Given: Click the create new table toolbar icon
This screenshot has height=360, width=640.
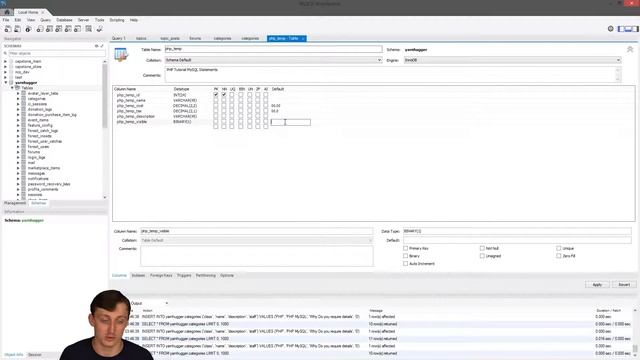Looking at the screenshot, I should pyautogui.click(x=49, y=29).
